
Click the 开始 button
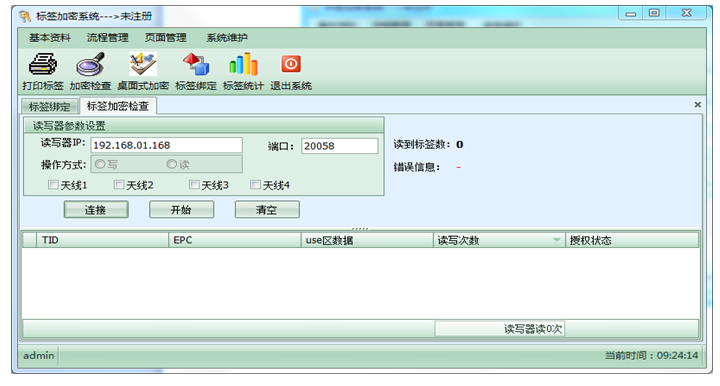pyautogui.click(x=181, y=210)
